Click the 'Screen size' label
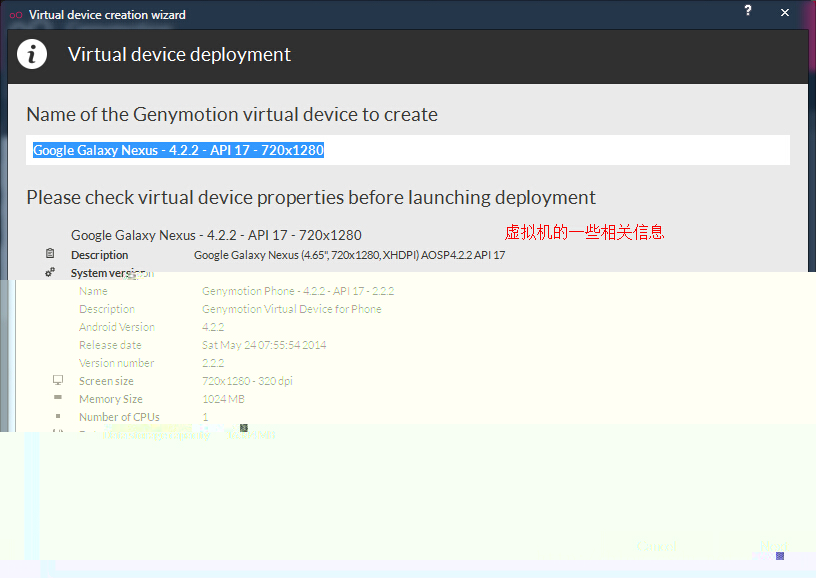Screen dimensions: 816x578 (106, 381)
